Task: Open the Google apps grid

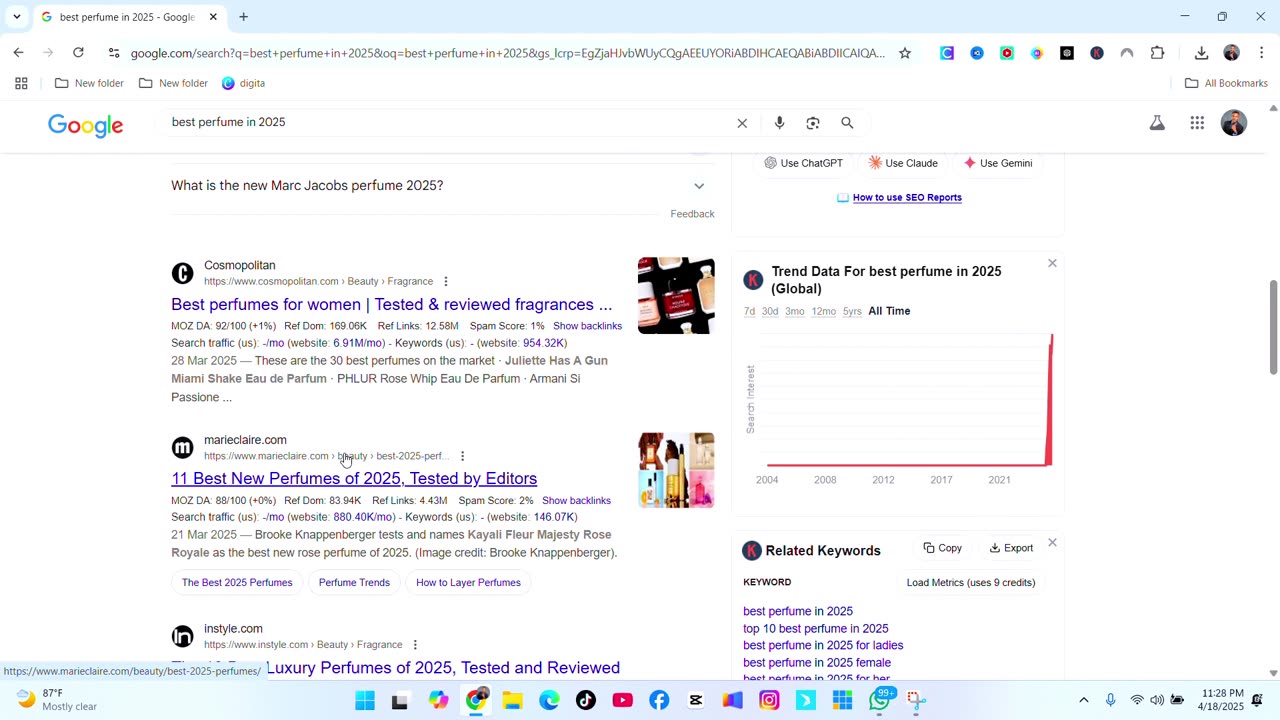Action: [x=1197, y=123]
